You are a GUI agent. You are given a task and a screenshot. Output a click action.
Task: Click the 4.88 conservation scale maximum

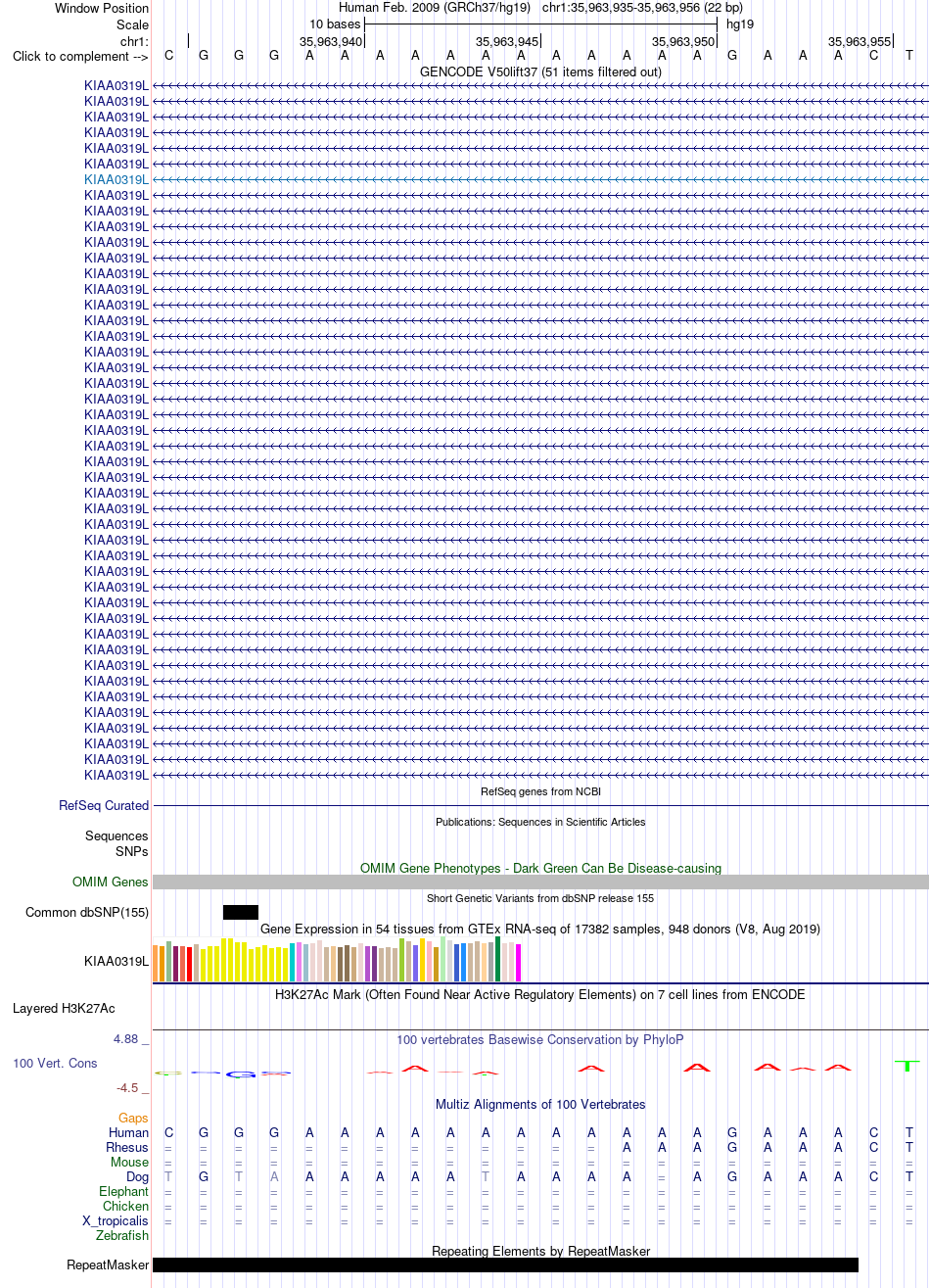132,1038
